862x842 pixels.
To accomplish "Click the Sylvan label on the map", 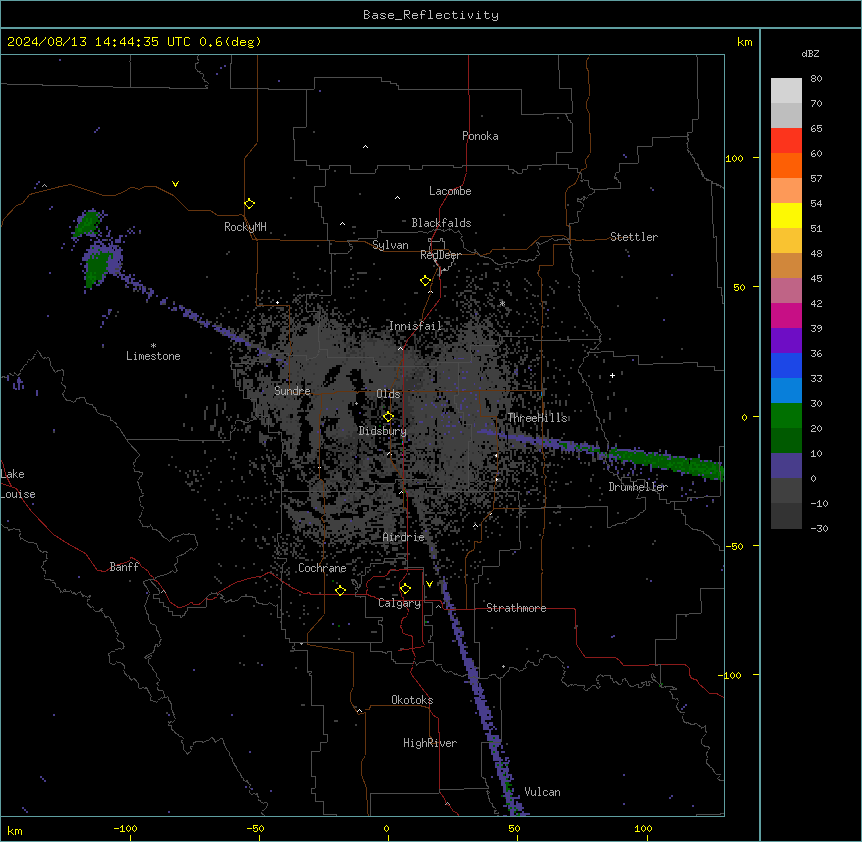I will tap(390, 245).
